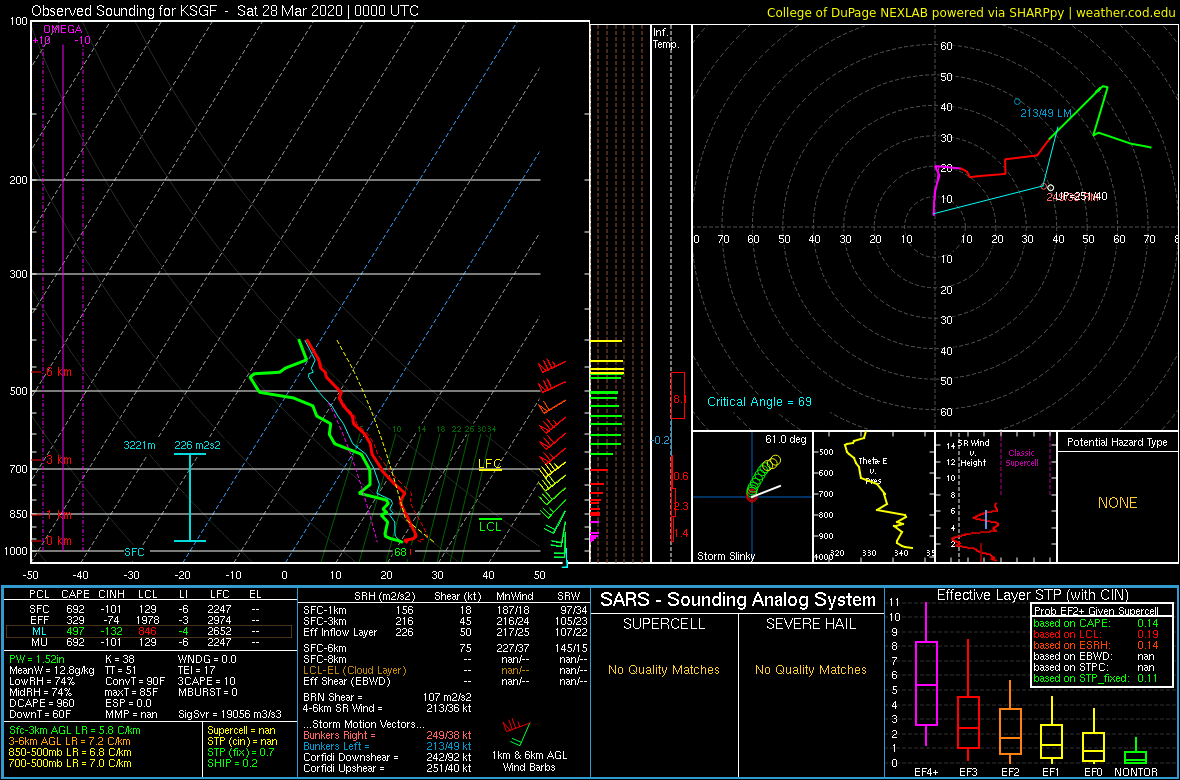Click the 213/49 LM hodograph label

pos(1046,114)
